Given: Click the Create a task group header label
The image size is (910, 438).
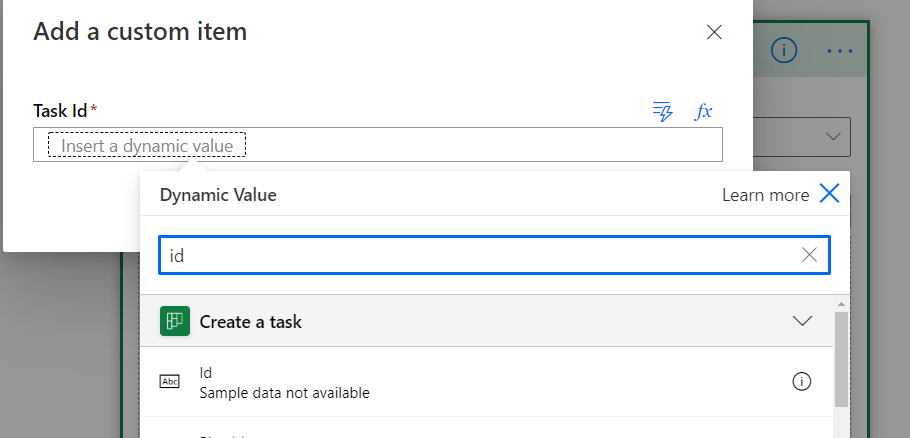Looking at the screenshot, I should pos(250,322).
